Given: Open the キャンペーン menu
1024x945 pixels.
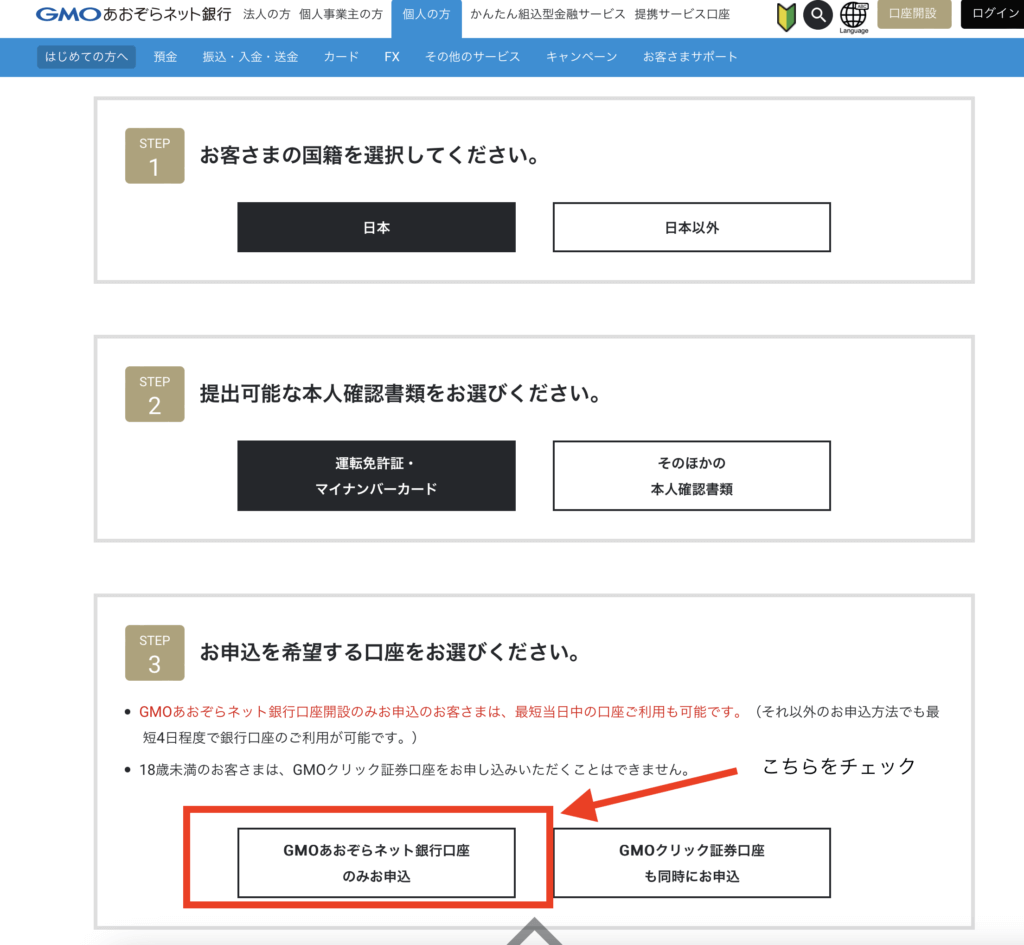Looking at the screenshot, I should (581, 57).
